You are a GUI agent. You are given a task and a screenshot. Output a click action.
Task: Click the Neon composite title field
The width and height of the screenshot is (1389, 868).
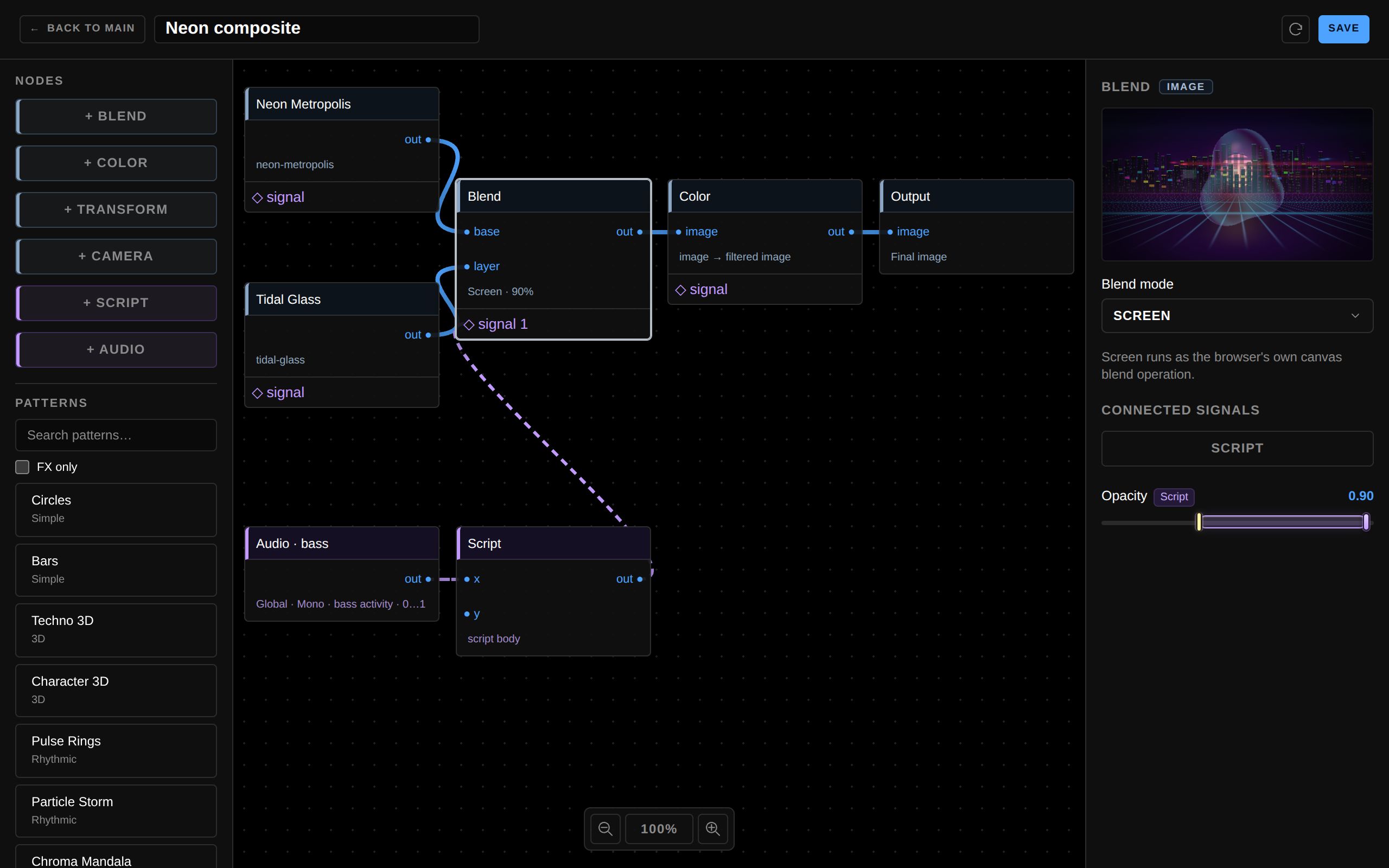point(316,29)
